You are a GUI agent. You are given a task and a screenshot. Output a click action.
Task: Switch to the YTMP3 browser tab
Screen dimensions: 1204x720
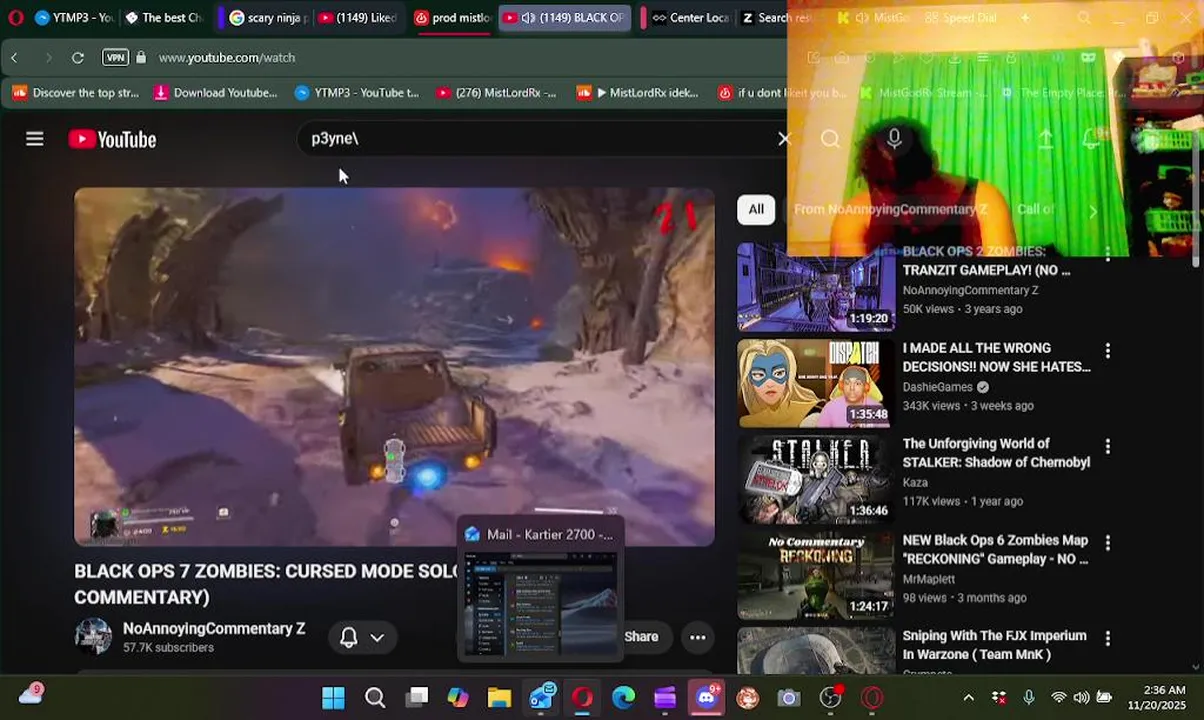click(73, 18)
